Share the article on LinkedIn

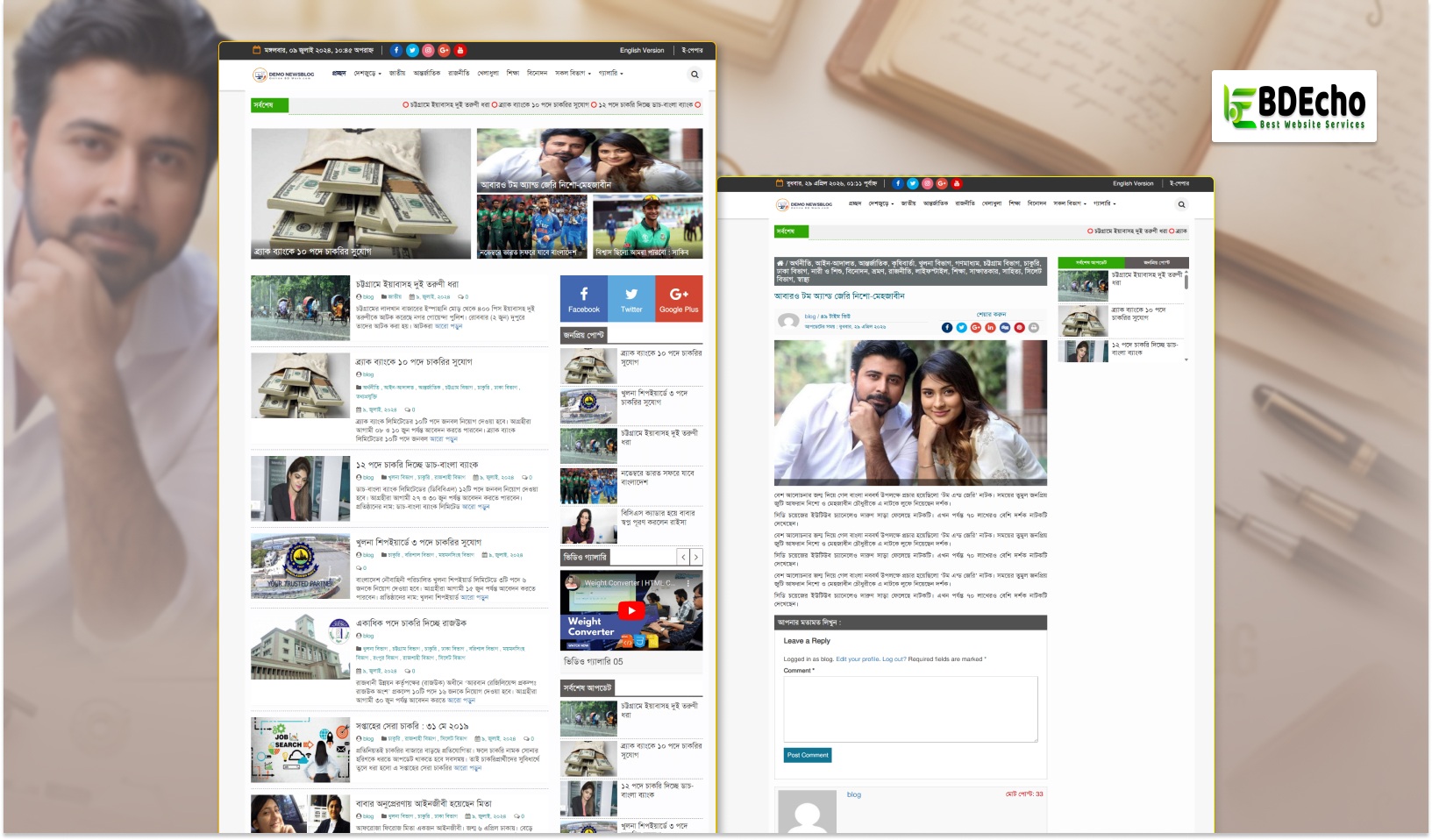point(989,327)
